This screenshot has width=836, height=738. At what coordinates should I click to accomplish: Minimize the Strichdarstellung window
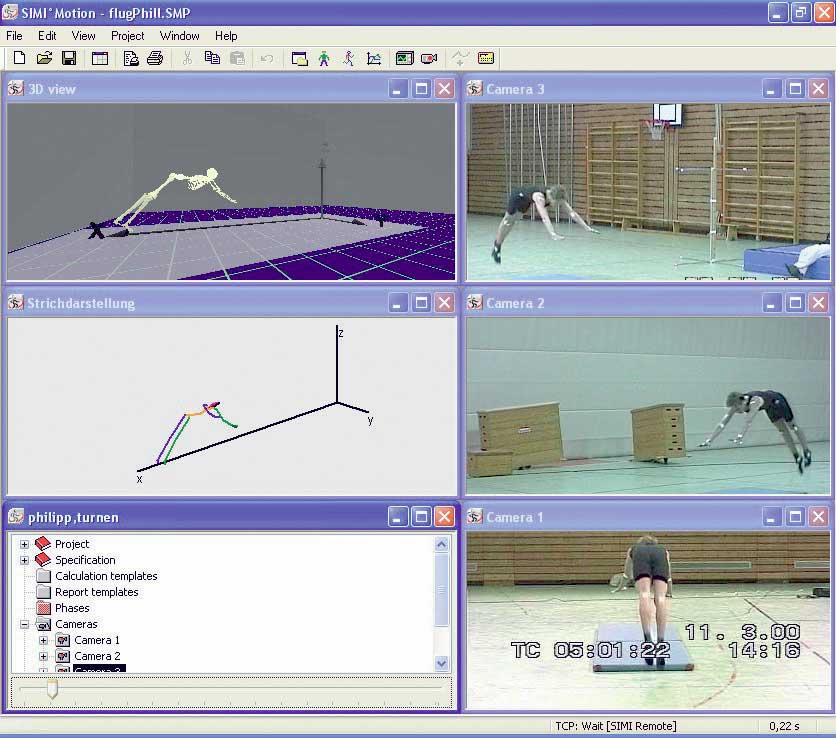point(397,303)
